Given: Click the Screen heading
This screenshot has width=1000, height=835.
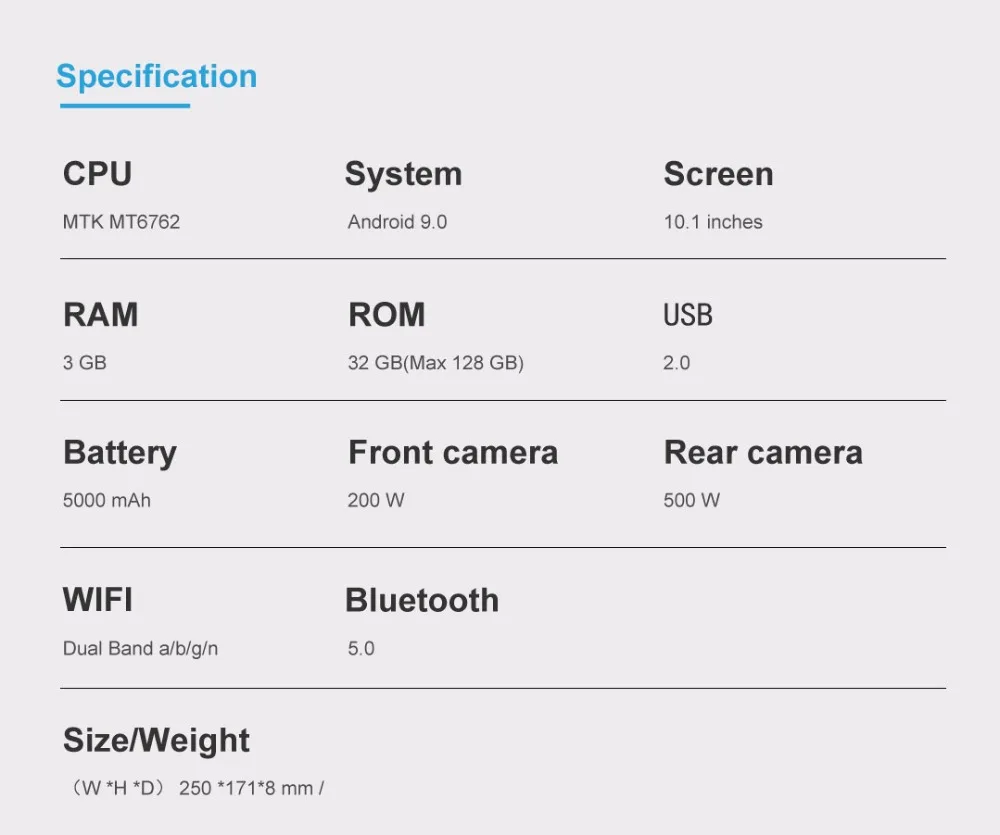Looking at the screenshot, I should point(718,174).
